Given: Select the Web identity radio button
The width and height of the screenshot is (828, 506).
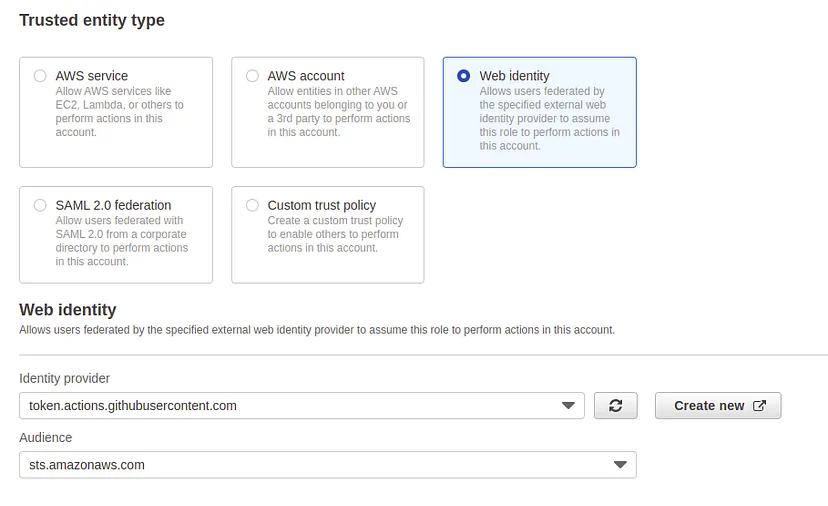Looking at the screenshot, I should point(463,76).
